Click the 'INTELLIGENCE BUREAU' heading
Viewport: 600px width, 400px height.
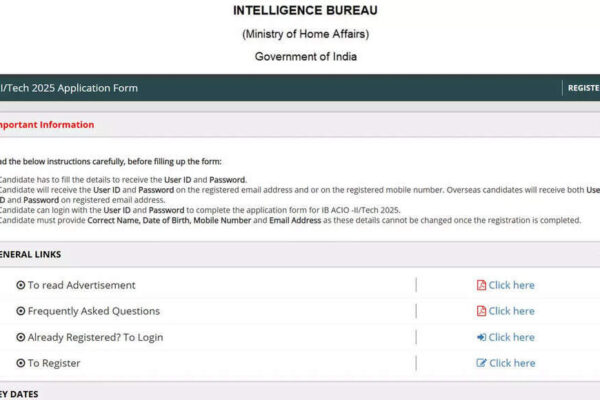(x=305, y=10)
